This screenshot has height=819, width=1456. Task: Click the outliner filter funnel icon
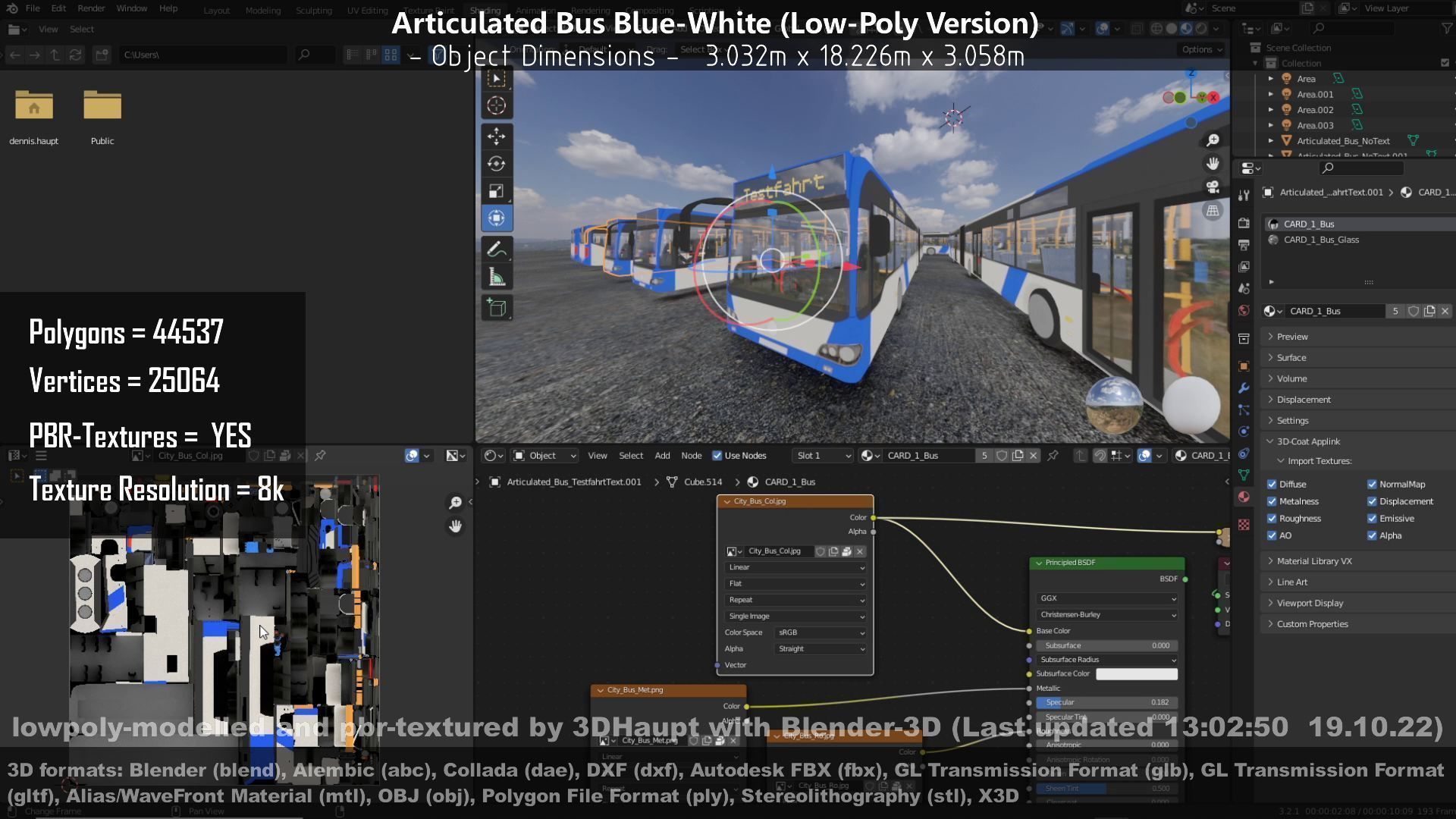(1447, 28)
